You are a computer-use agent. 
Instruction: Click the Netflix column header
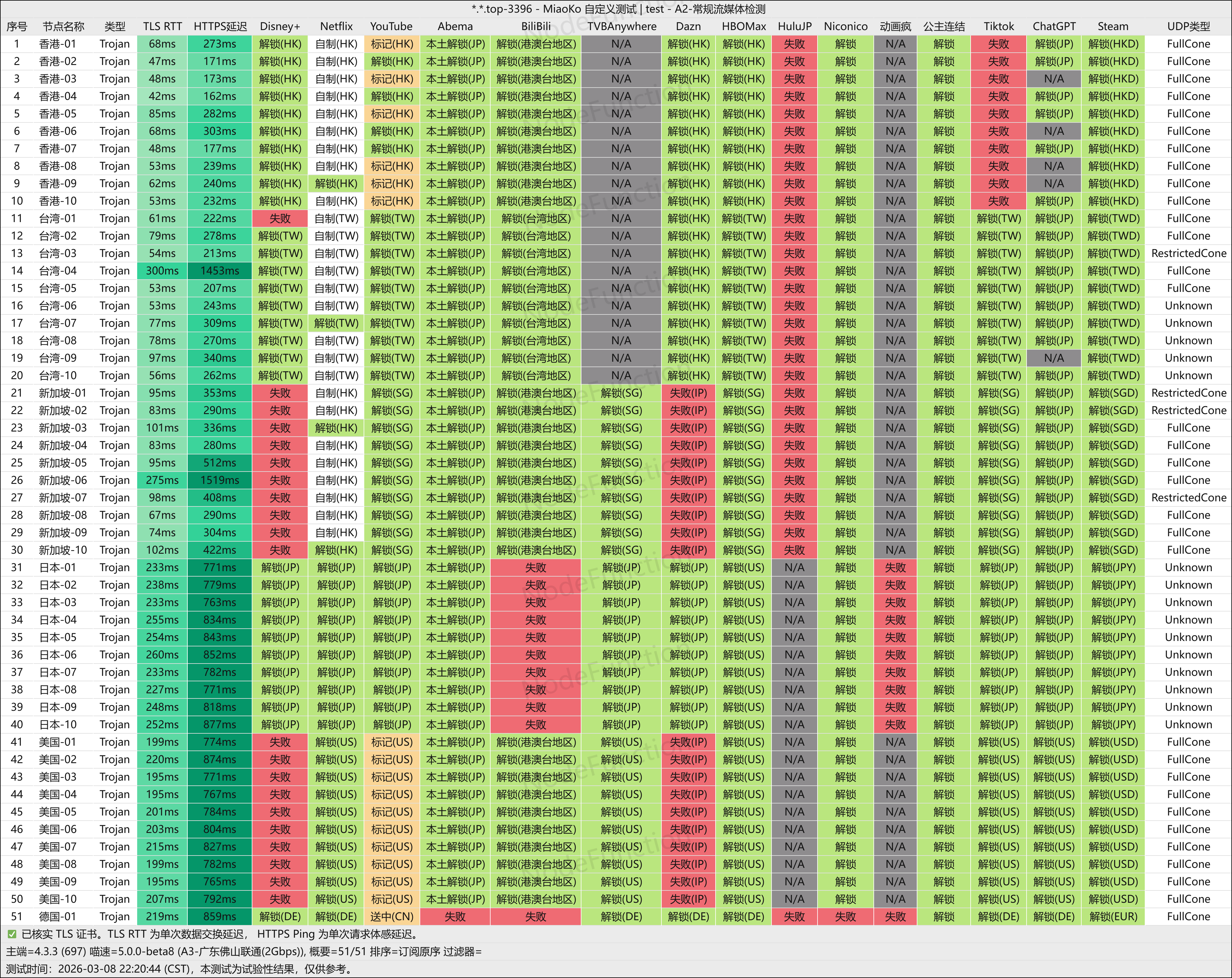336,26
